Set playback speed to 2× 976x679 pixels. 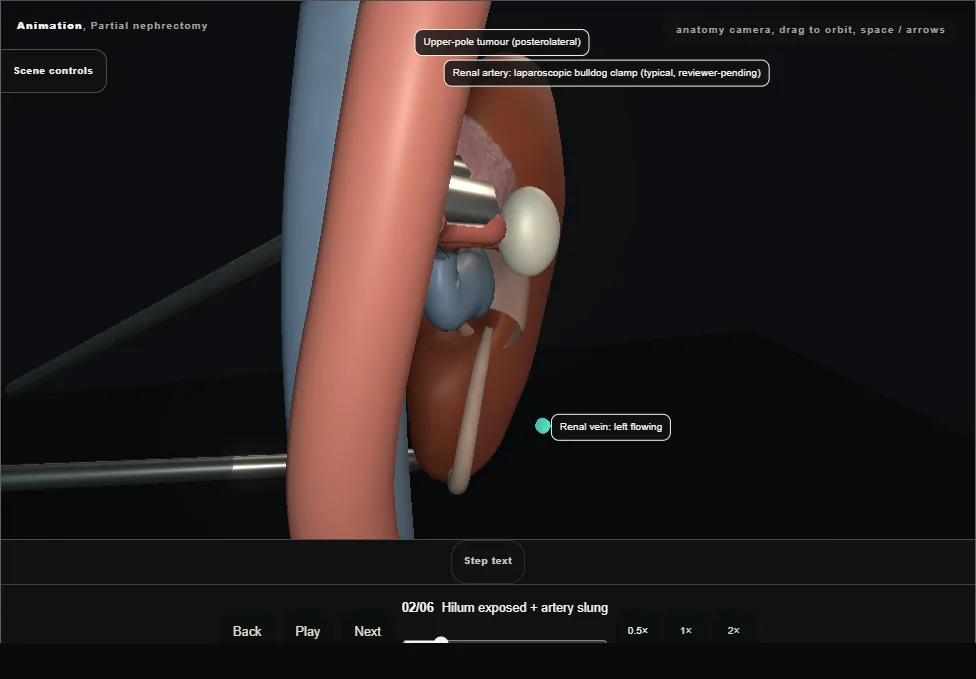click(733, 630)
